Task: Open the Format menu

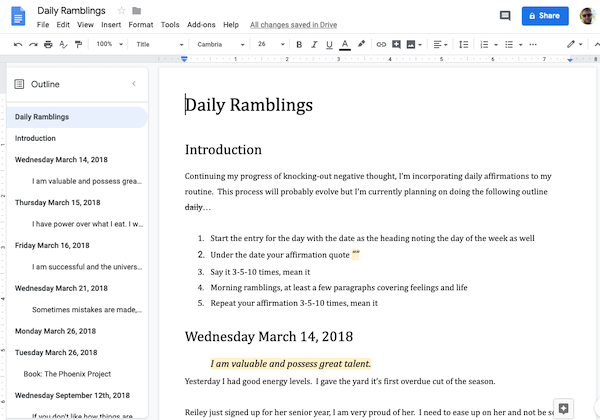Action: coord(141,24)
